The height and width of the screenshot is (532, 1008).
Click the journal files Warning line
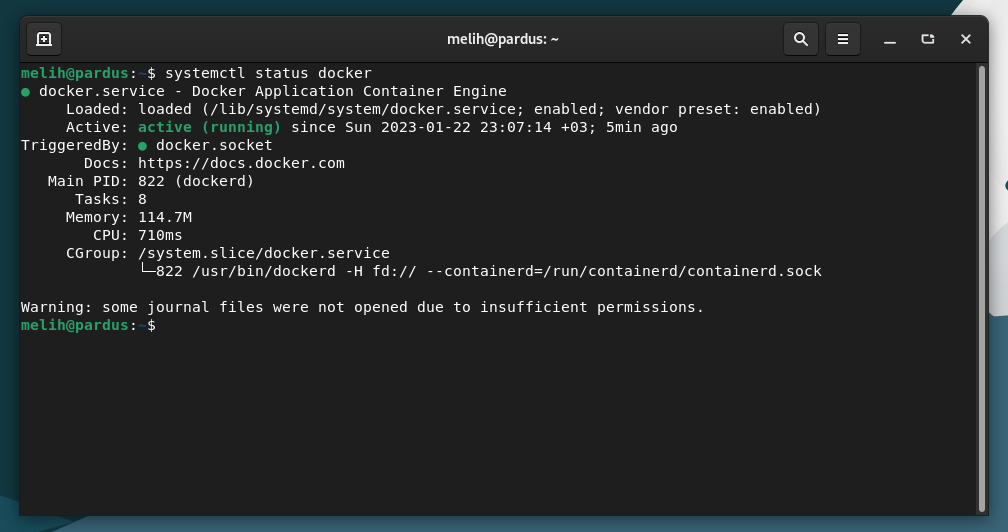click(363, 307)
